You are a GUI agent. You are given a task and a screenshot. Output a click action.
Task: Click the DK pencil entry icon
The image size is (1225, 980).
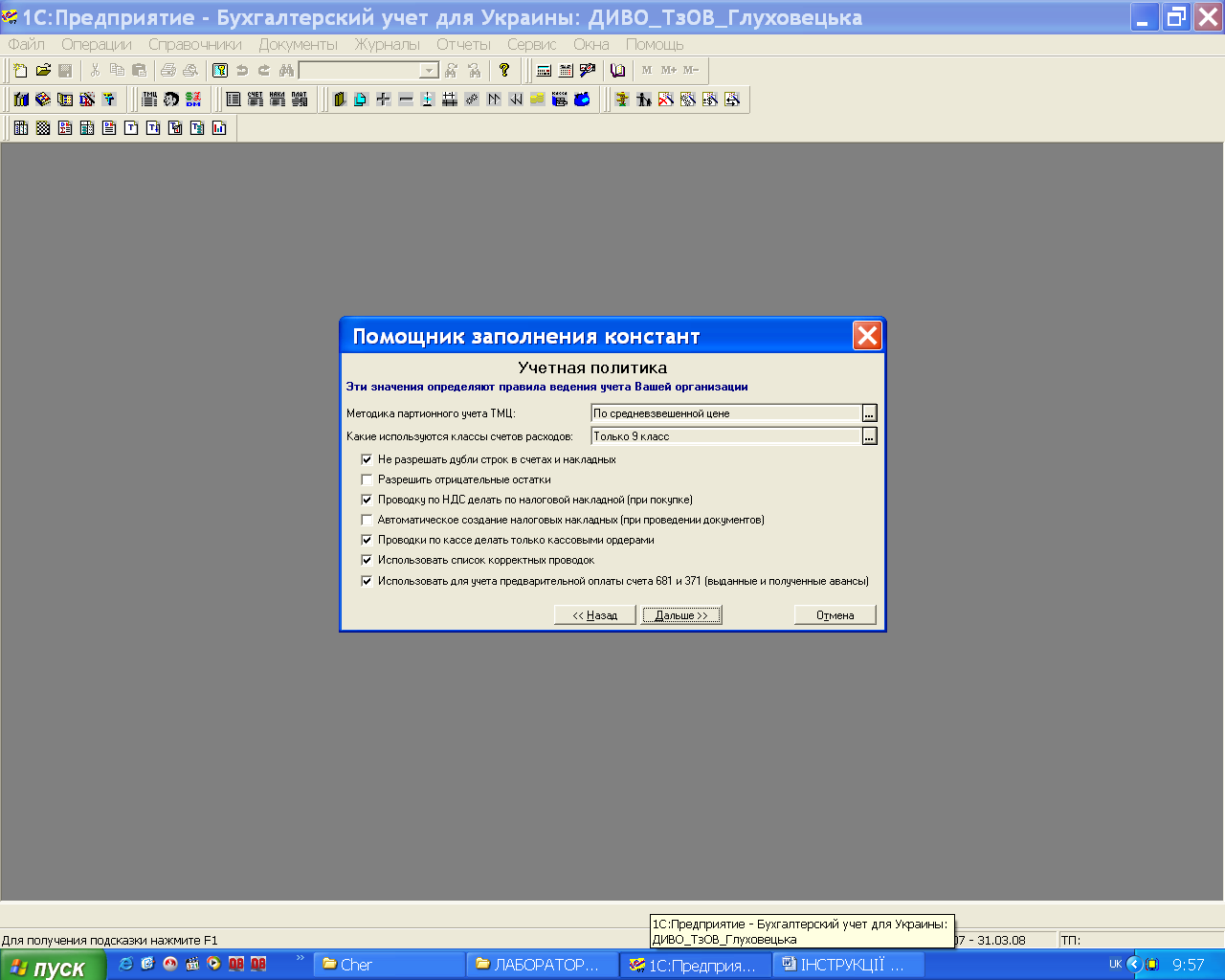(87, 99)
